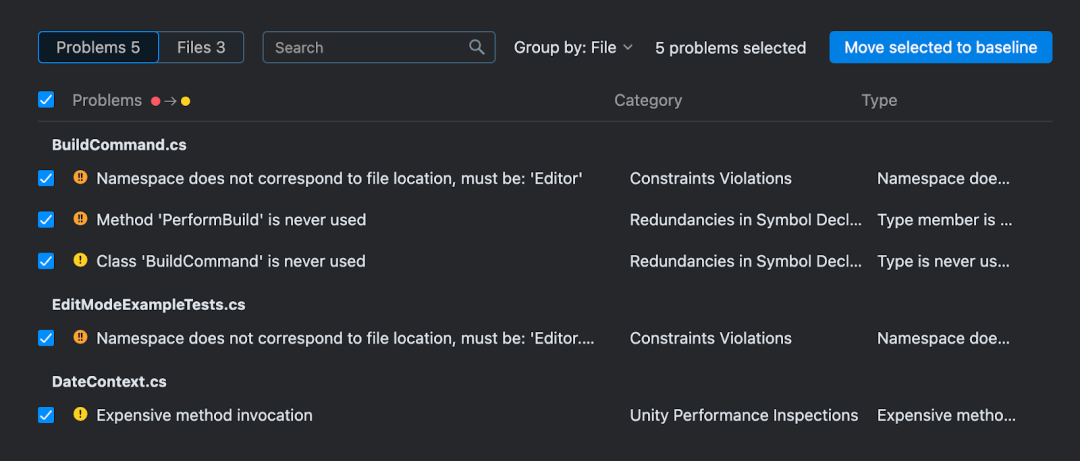This screenshot has height=461, width=1080.
Task: Switch to the Files 3 tab
Action: 201,48
